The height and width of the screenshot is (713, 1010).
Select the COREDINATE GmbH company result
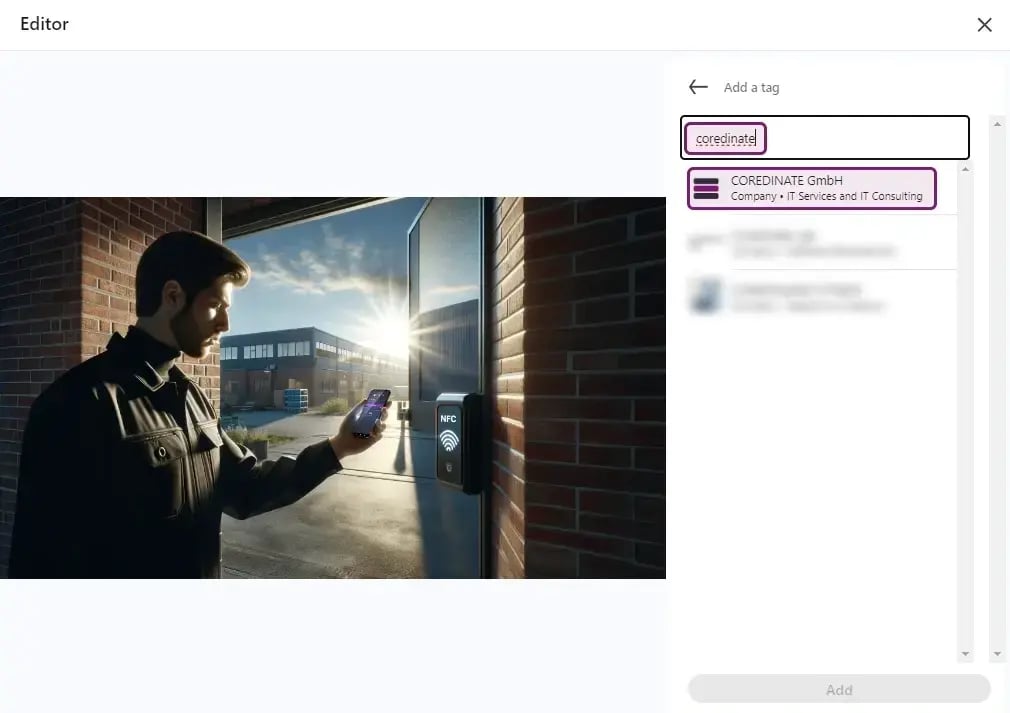tap(812, 188)
